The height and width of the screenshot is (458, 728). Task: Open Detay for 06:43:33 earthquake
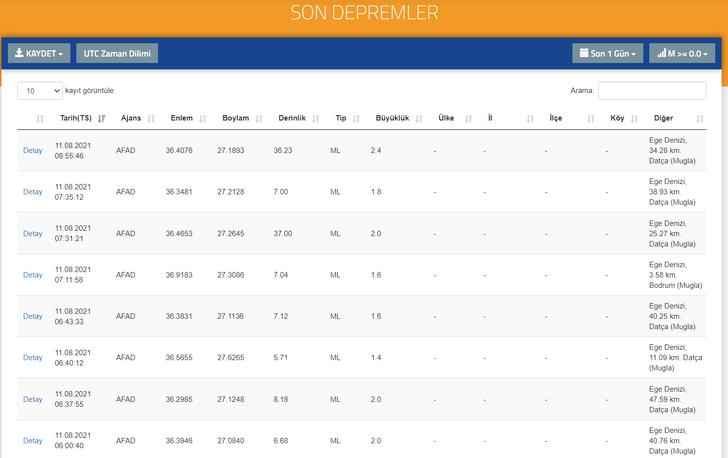[32, 316]
